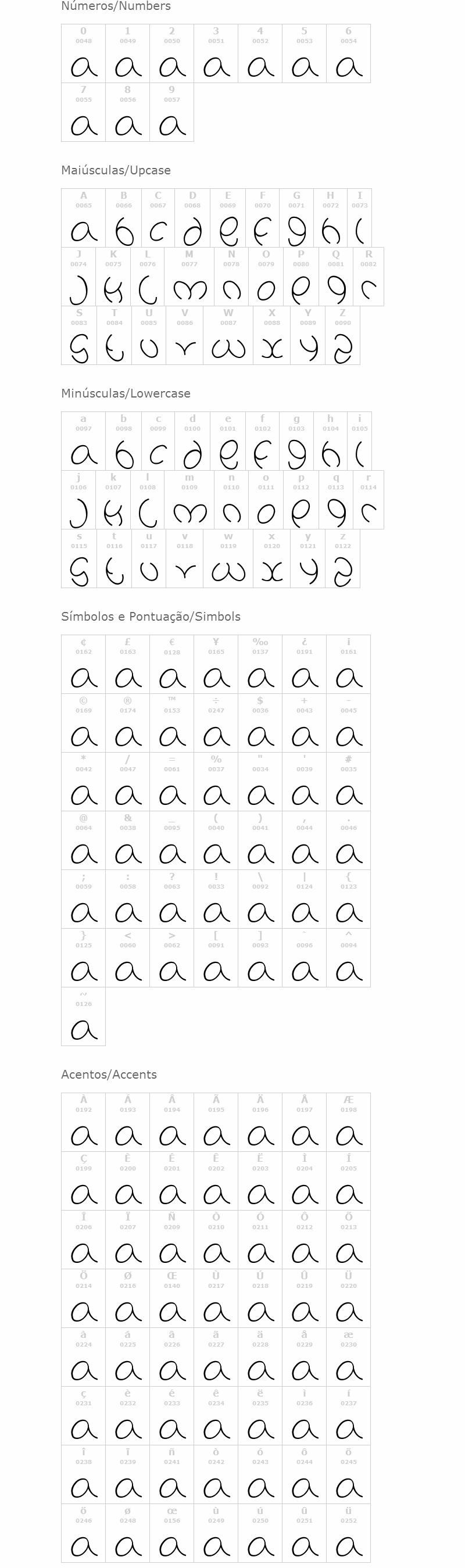Select the number 9 glyph cell 0057
Image resolution: width=465 pixels, height=1568 pixels.
pyautogui.click(x=171, y=112)
